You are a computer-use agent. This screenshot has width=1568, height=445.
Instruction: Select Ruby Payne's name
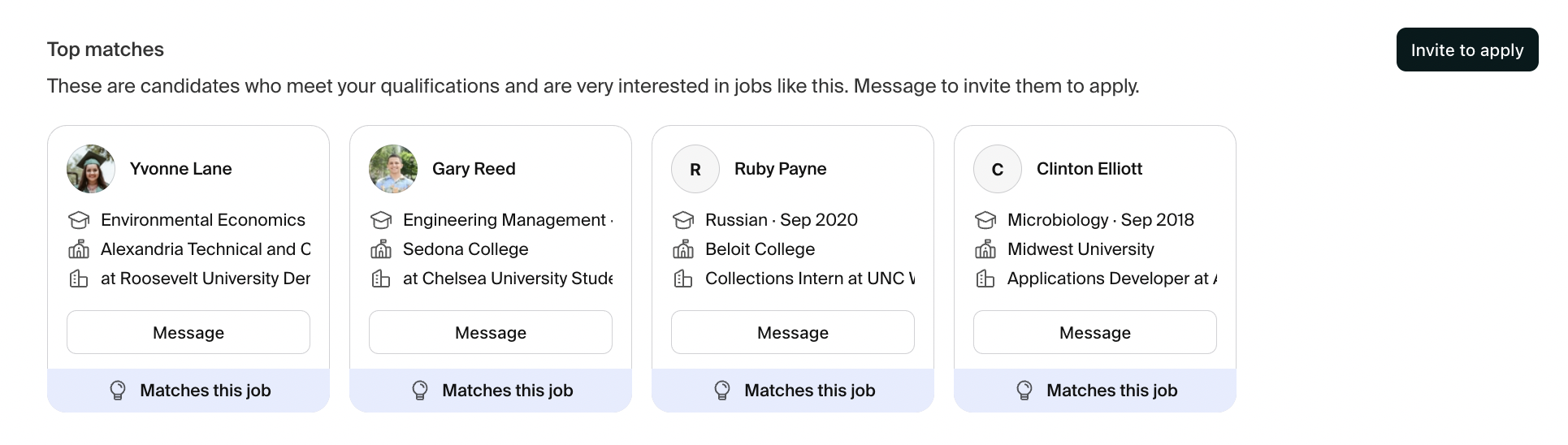(x=780, y=169)
